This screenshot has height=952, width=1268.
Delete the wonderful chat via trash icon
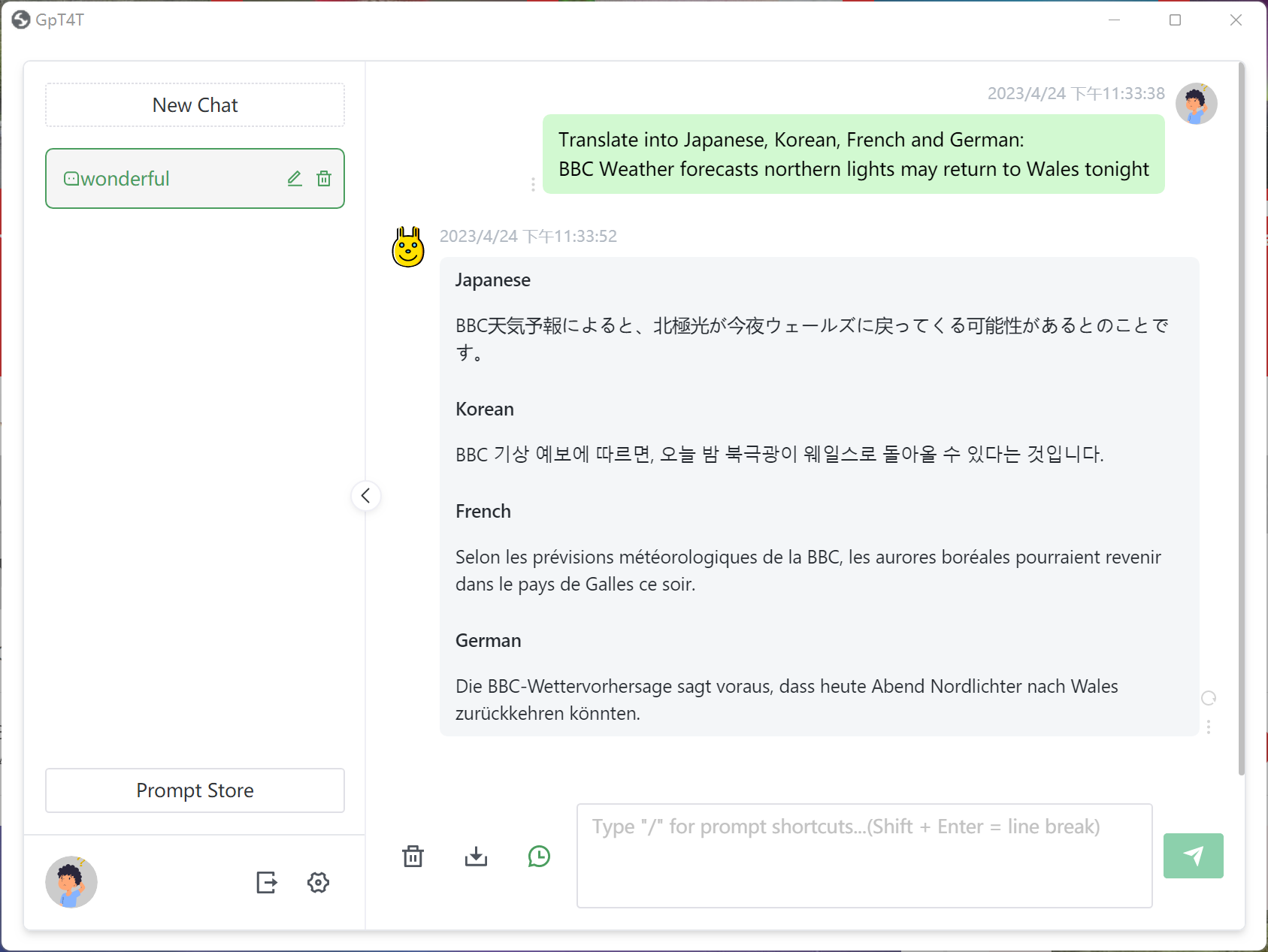coord(324,179)
